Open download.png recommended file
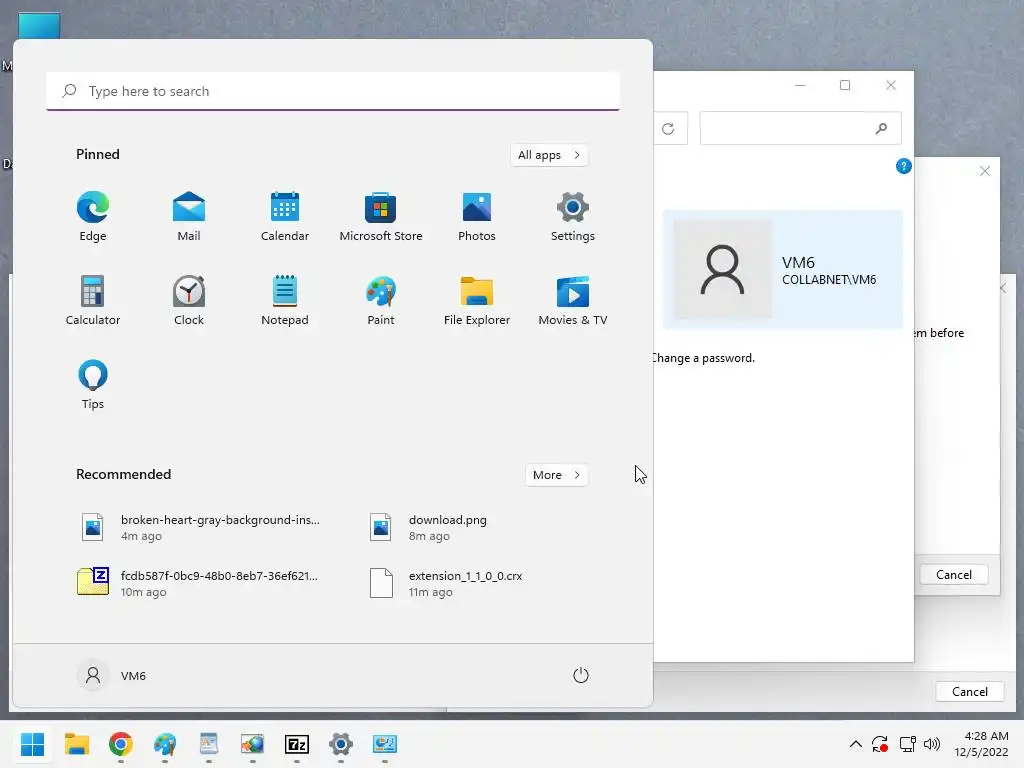The width and height of the screenshot is (1024, 768). click(x=429, y=528)
